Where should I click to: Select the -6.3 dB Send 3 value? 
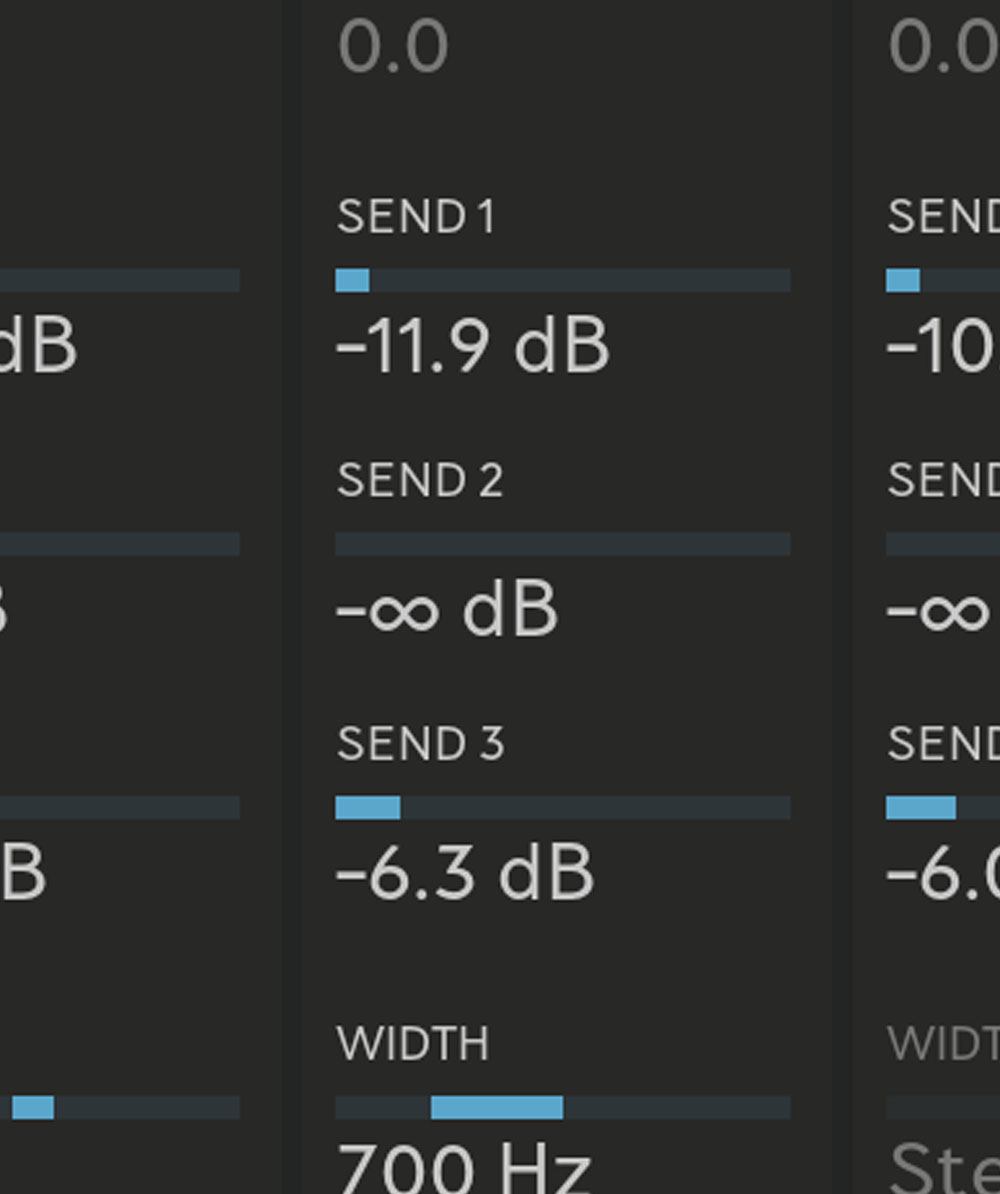465,873
